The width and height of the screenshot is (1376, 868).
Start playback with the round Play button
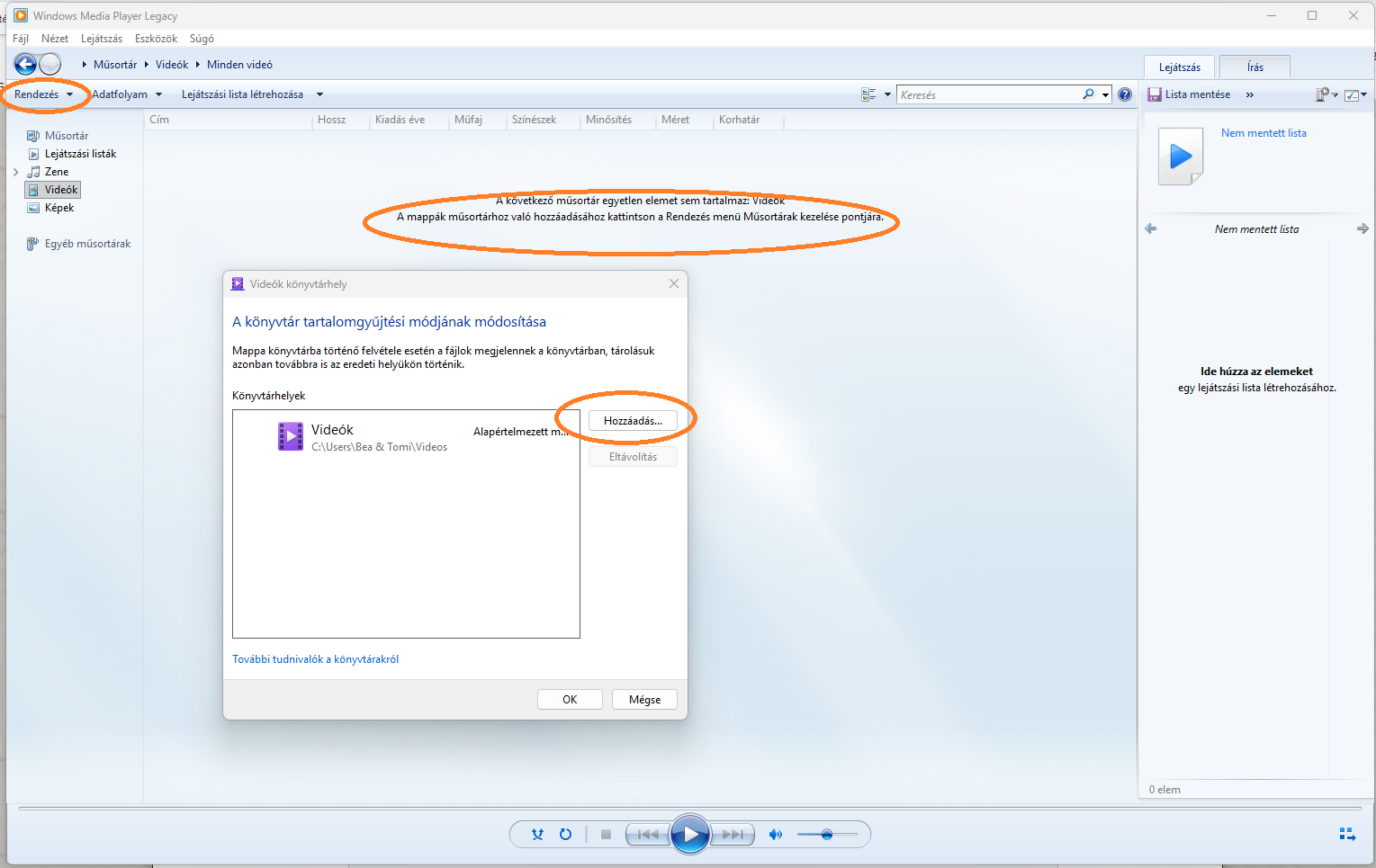point(690,835)
